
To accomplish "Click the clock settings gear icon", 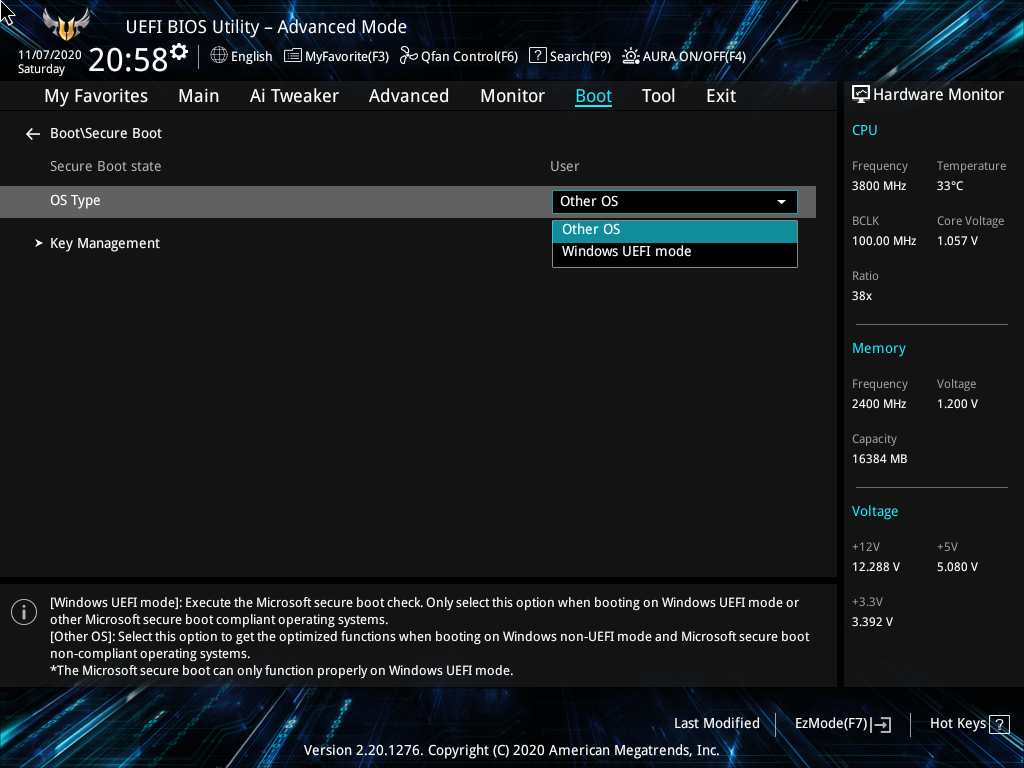I will pyautogui.click(x=179, y=52).
